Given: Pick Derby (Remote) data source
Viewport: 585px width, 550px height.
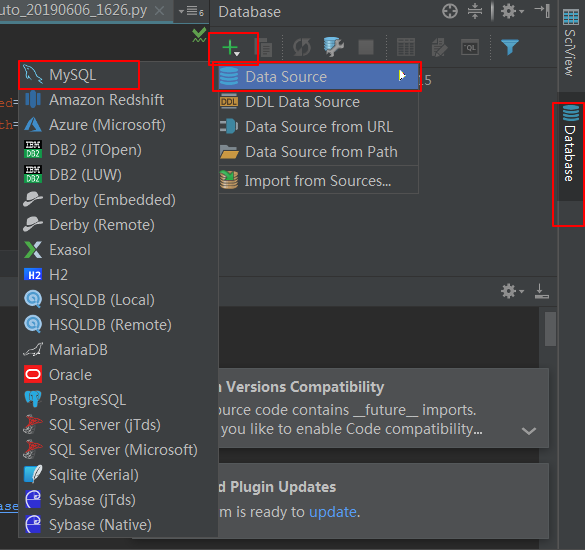Looking at the screenshot, I should tap(118, 225).
